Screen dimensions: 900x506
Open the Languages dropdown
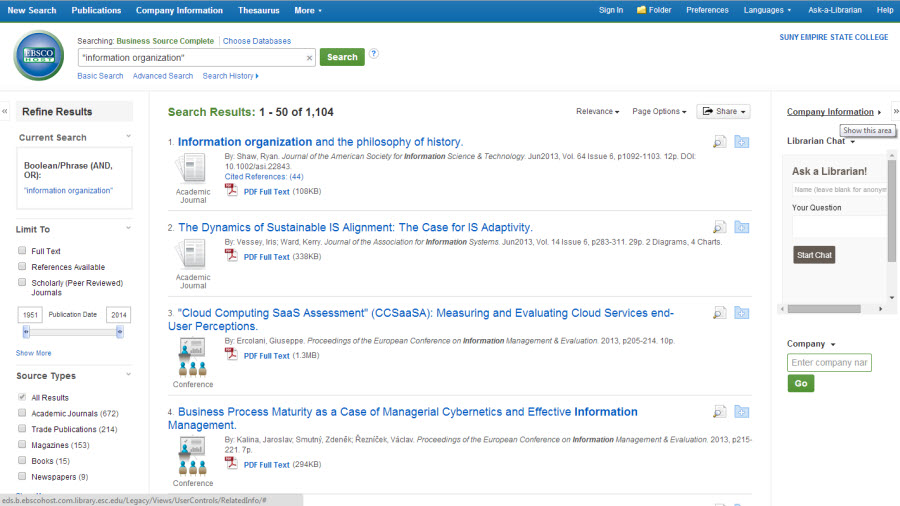coord(767,10)
